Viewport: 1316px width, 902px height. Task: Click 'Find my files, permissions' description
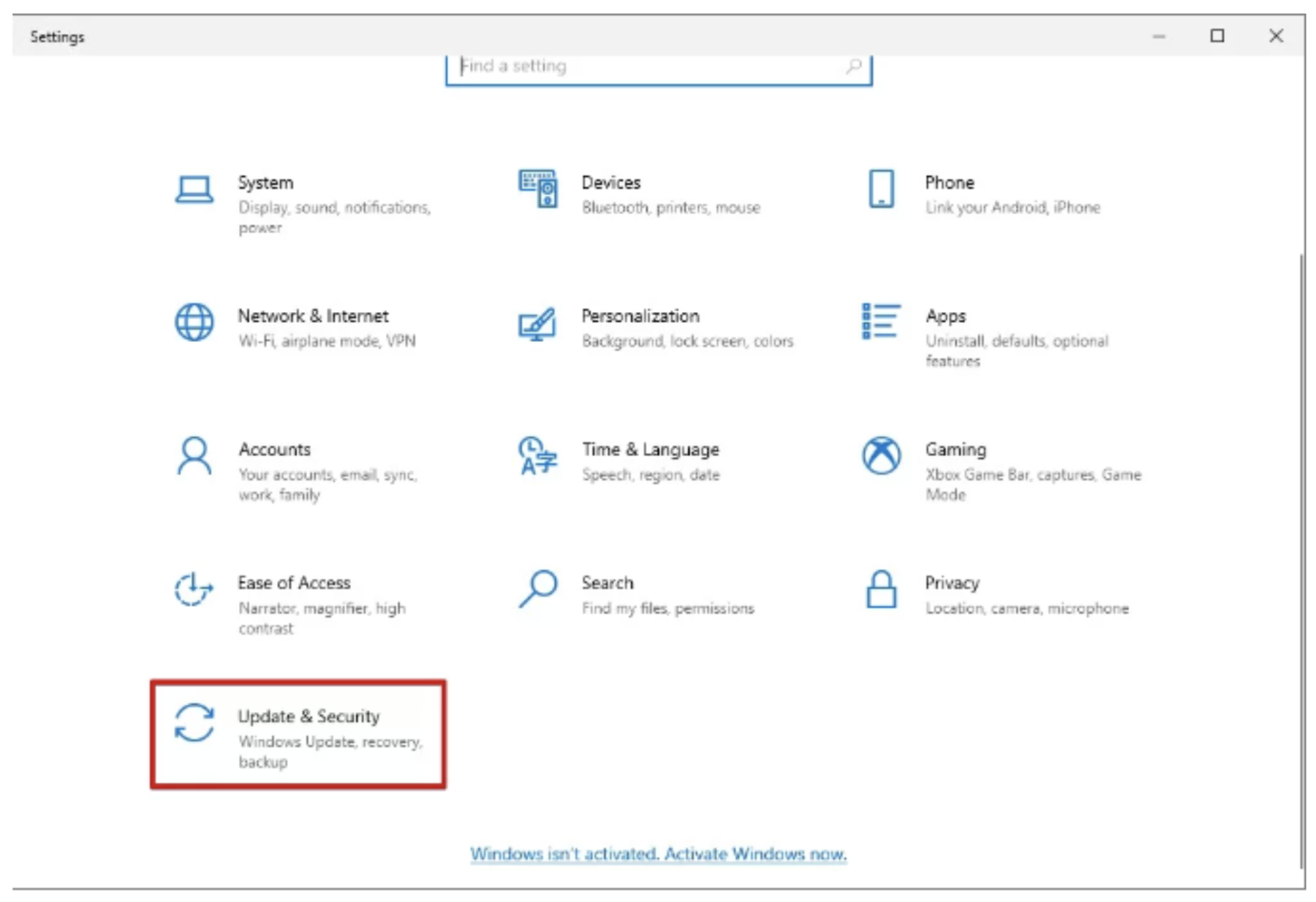tap(668, 609)
